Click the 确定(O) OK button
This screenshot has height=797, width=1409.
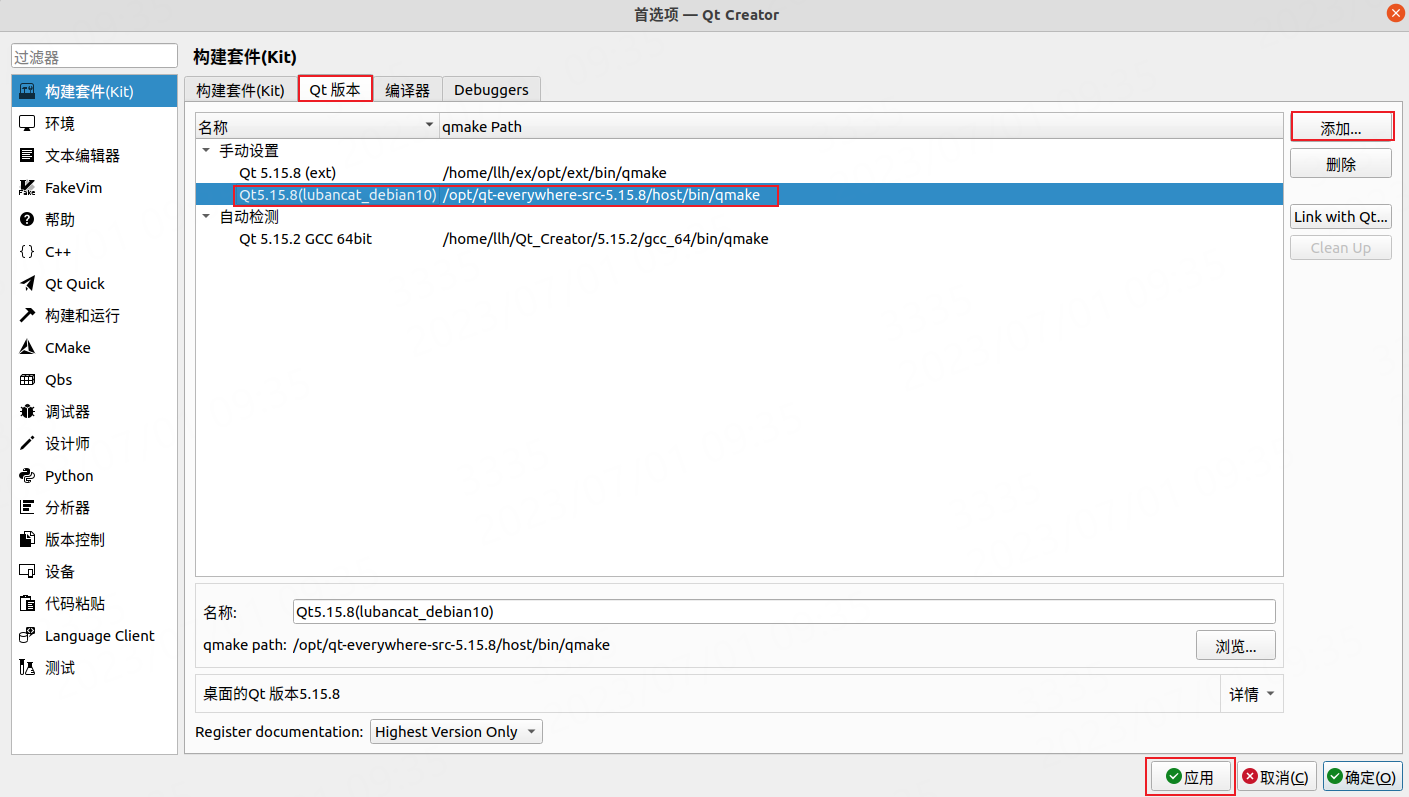point(1362,777)
